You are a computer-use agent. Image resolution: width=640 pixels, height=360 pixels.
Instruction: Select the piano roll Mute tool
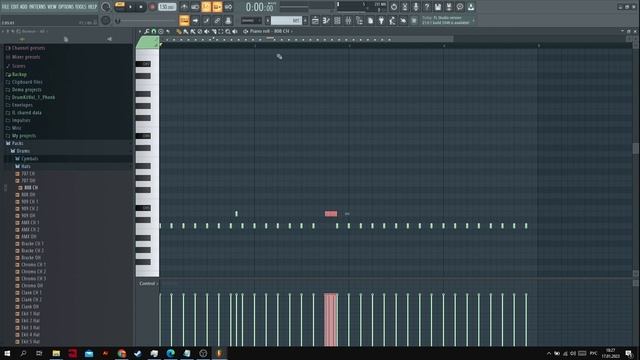(207, 31)
